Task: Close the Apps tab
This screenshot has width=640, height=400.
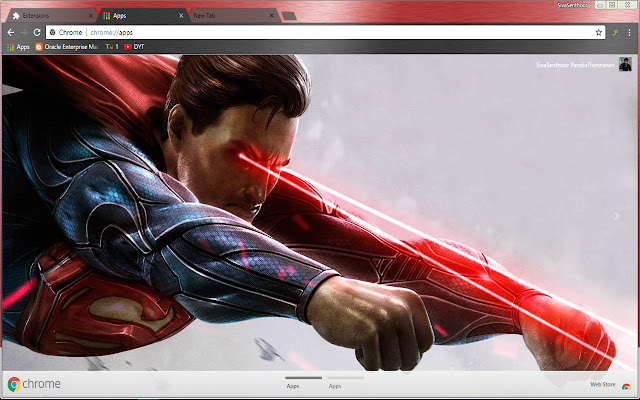Action: [181, 16]
